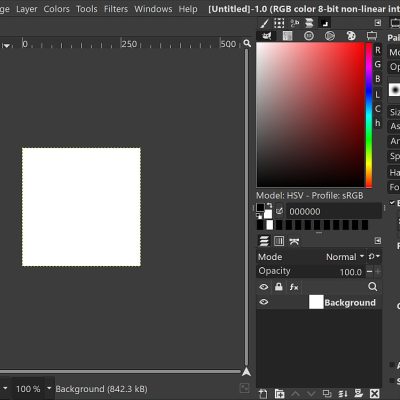
Task: Swap foreground and background colors arrow
Action: pyautogui.click(x=269, y=206)
